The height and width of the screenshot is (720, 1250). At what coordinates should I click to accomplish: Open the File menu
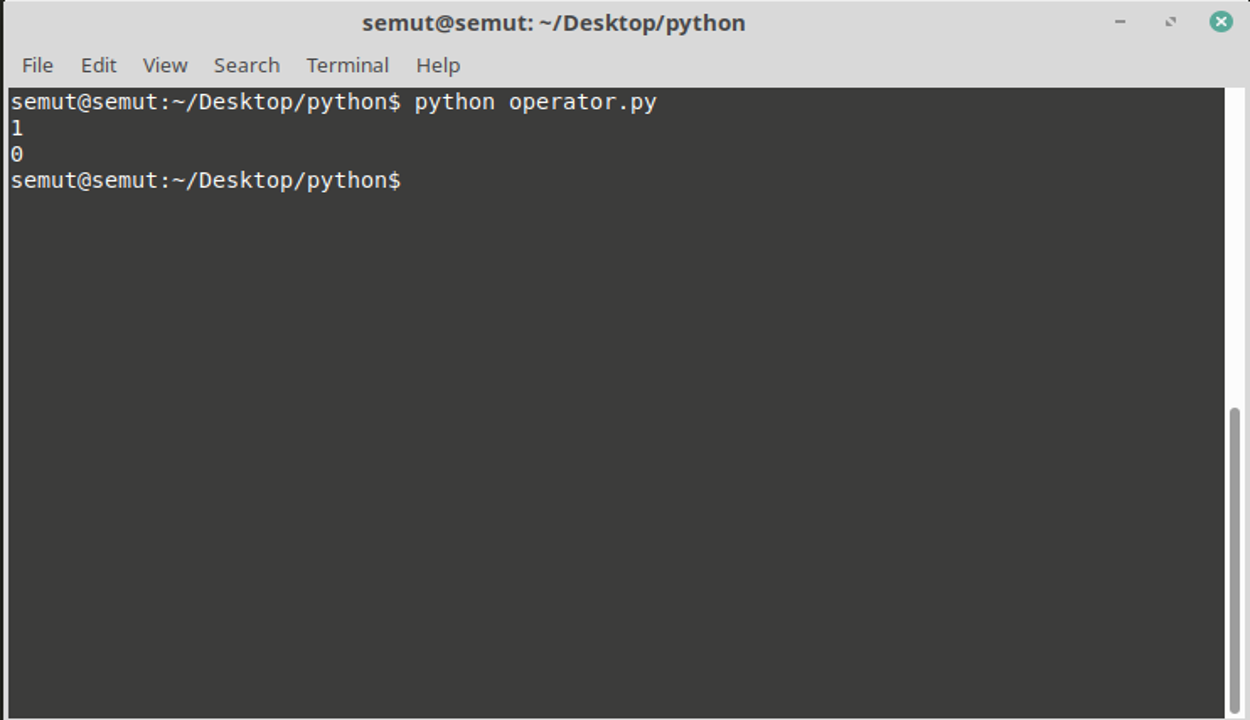(37, 65)
